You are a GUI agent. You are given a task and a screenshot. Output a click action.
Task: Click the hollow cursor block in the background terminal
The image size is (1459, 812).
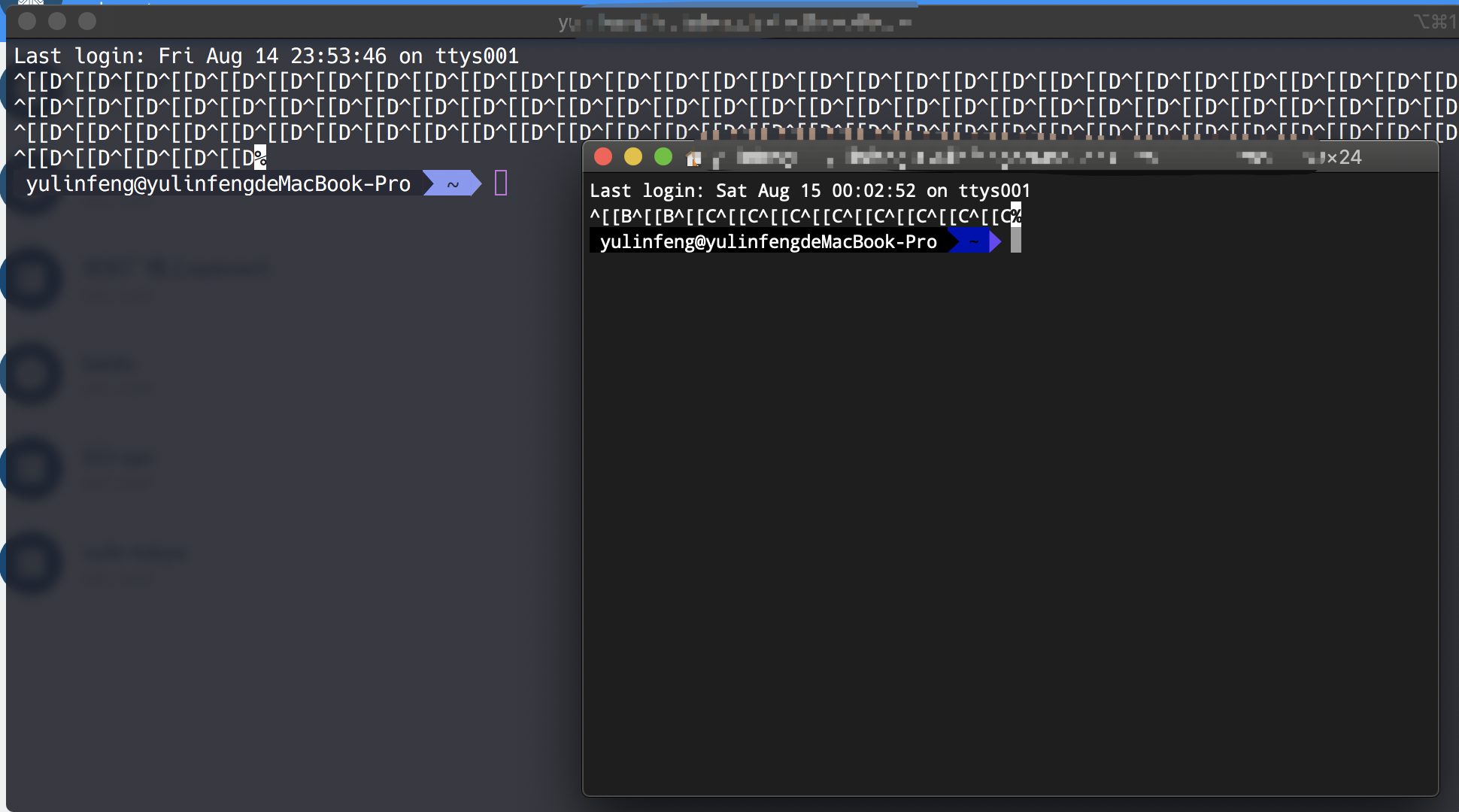point(499,182)
